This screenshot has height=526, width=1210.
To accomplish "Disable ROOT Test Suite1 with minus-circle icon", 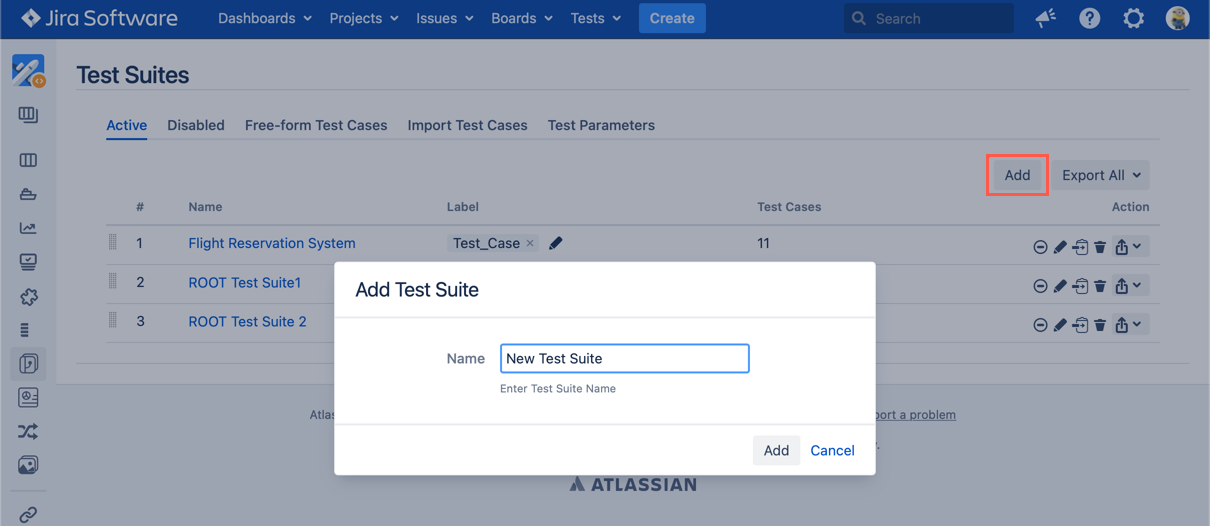I will pyautogui.click(x=1040, y=286).
